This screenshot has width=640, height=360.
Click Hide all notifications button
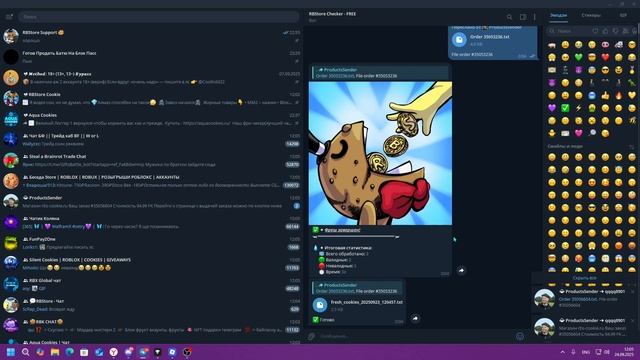(x=584, y=278)
